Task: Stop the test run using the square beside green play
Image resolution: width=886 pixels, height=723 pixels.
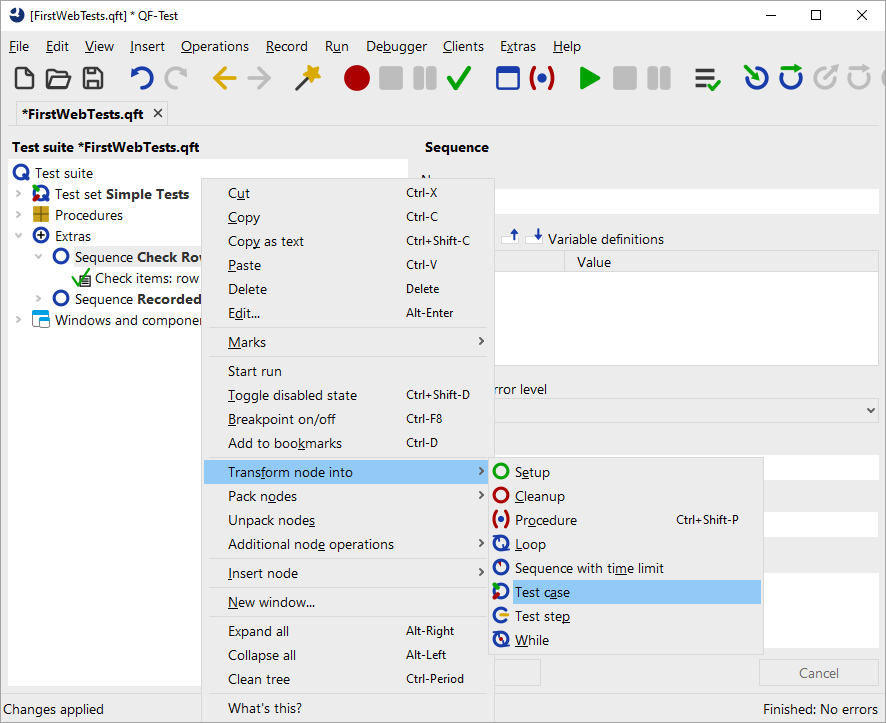Action: (x=625, y=78)
